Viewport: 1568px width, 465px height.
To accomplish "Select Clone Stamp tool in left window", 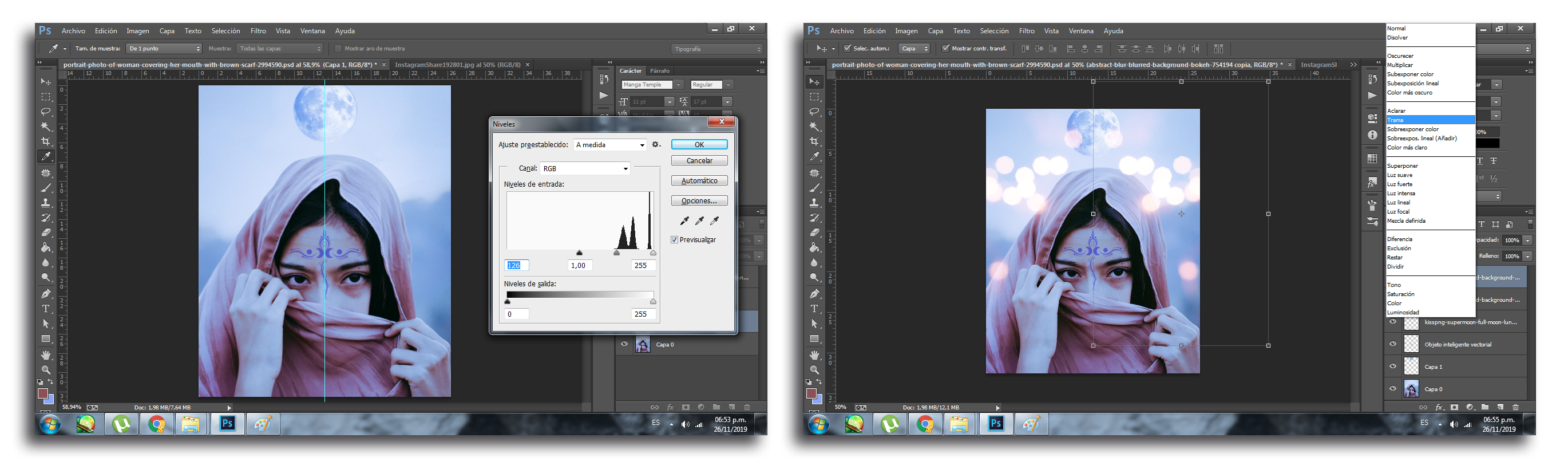I will (x=46, y=203).
